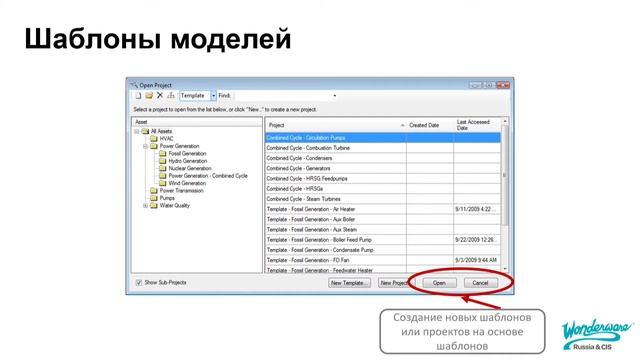Screen dimensions: 640x360
Task: Select Combined Cycle - Steam Turbines row
Action: tap(383, 199)
